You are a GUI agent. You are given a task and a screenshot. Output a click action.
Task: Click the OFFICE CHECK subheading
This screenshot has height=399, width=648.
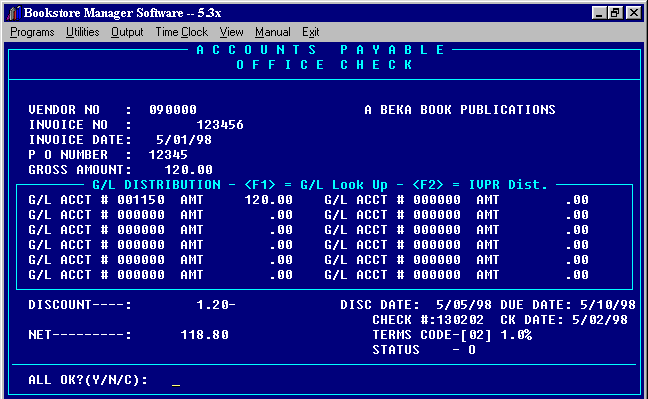pos(324,65)
